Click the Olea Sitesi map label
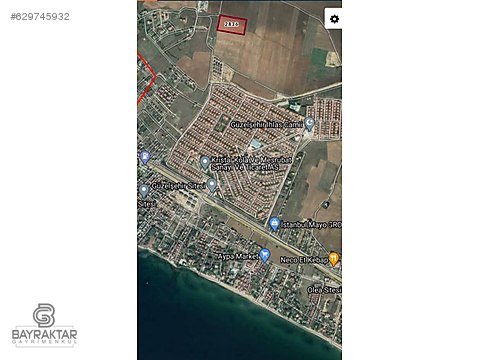The image size is (480, 360). point(324,290)
